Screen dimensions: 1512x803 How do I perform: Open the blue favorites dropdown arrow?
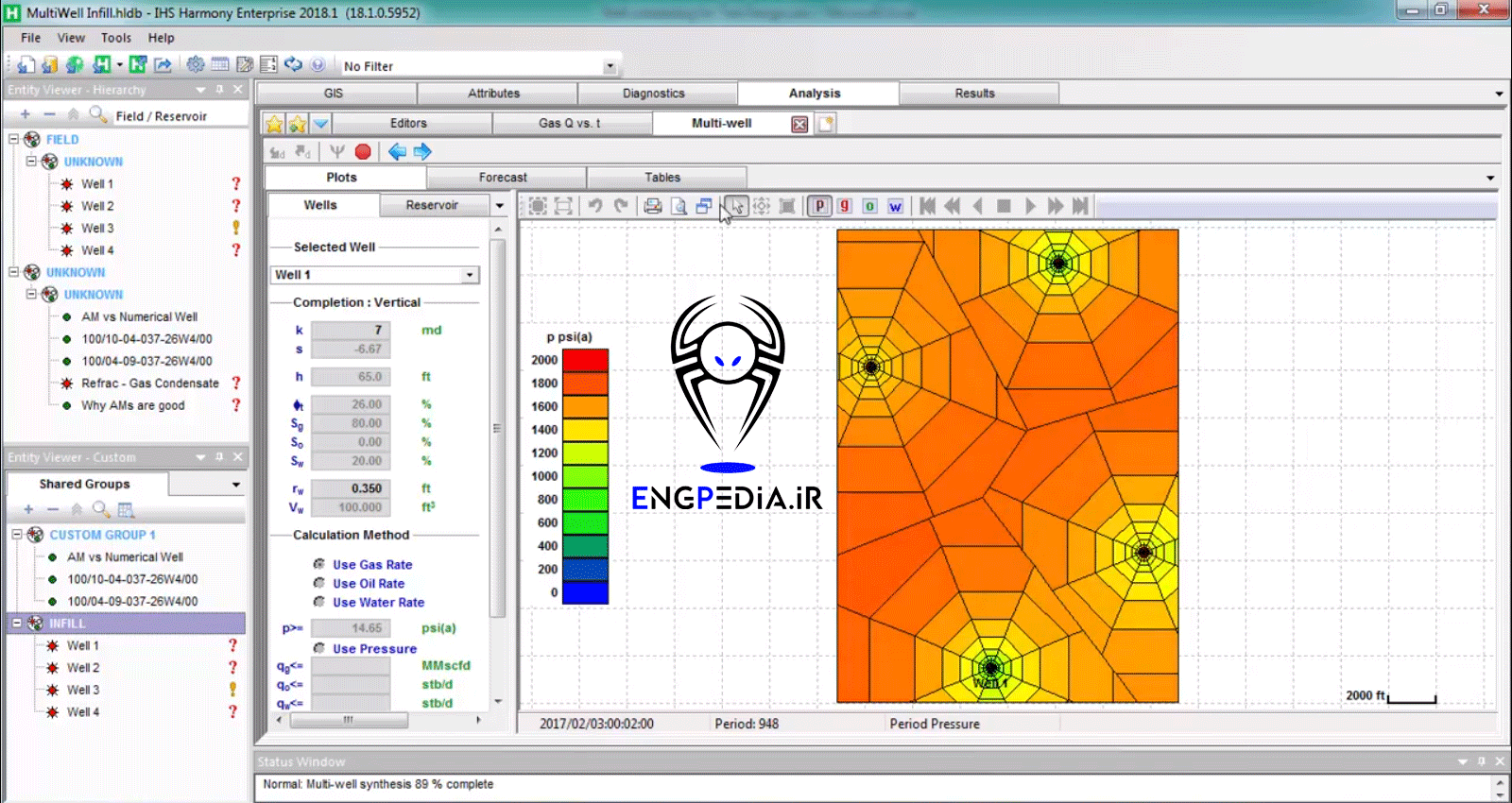click(321, 124)
